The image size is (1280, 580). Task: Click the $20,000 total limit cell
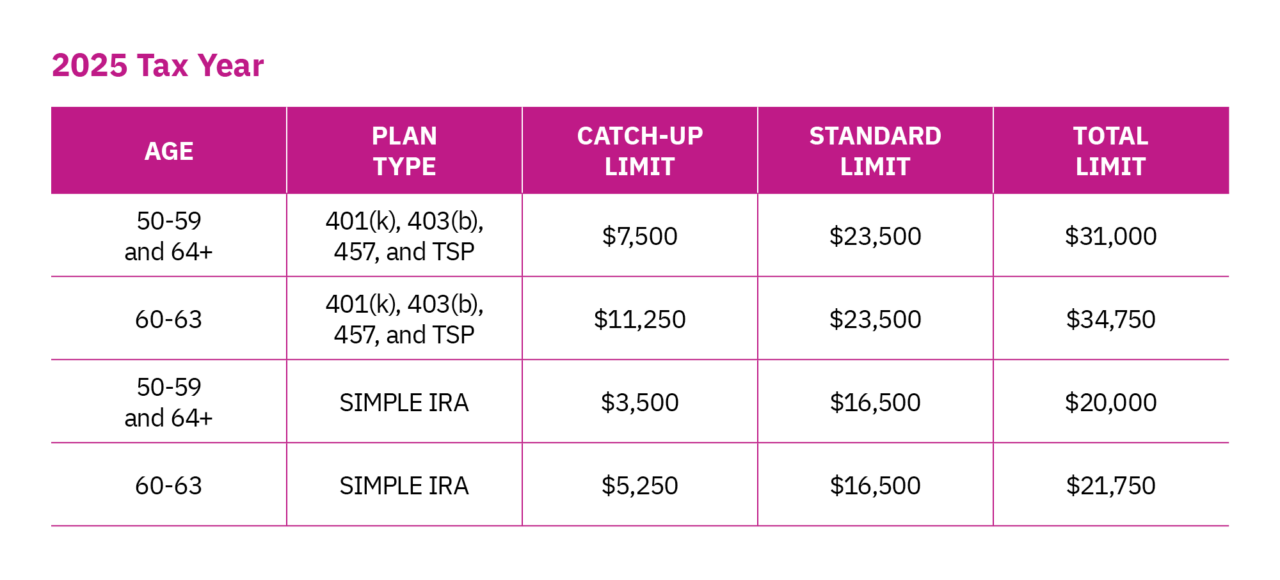[x=1111, y=402]
